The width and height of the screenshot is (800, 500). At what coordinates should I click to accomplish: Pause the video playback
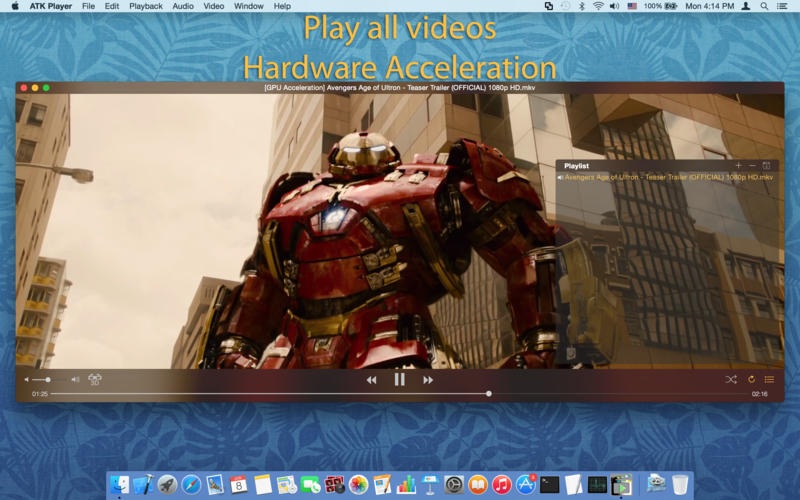[399, 379]
